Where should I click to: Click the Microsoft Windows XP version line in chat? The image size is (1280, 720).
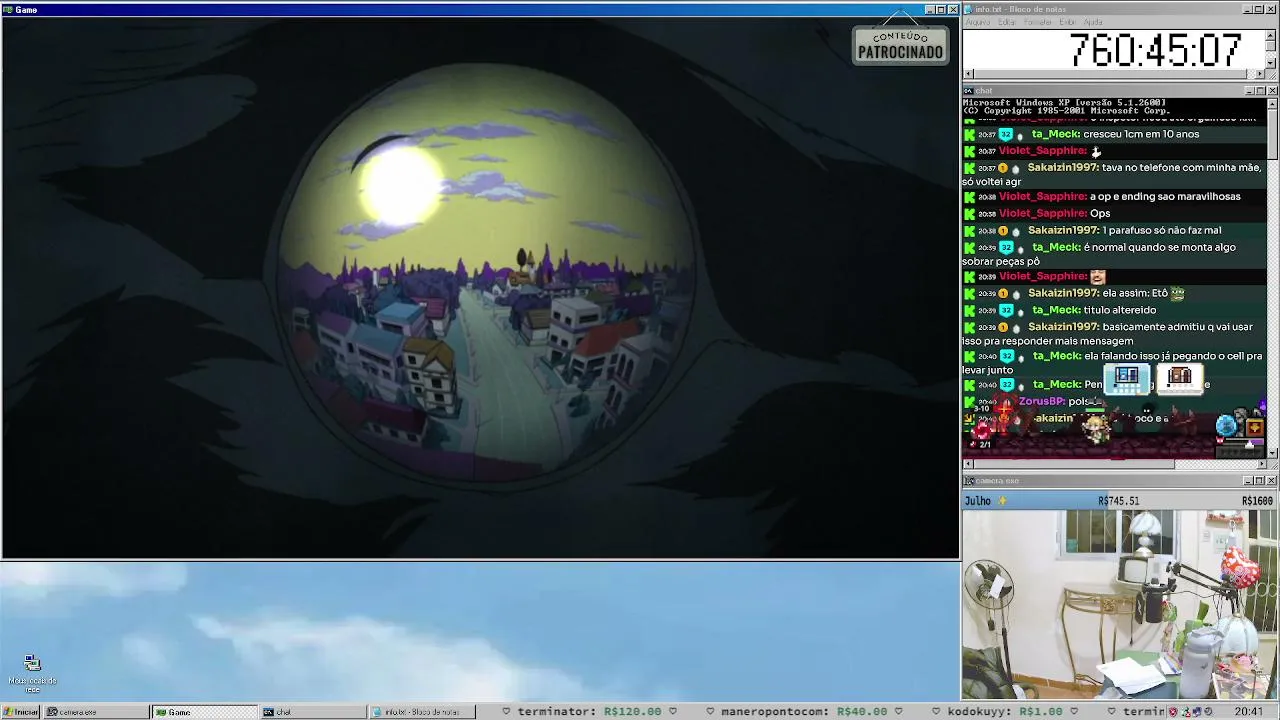[x=1064, y=102]
